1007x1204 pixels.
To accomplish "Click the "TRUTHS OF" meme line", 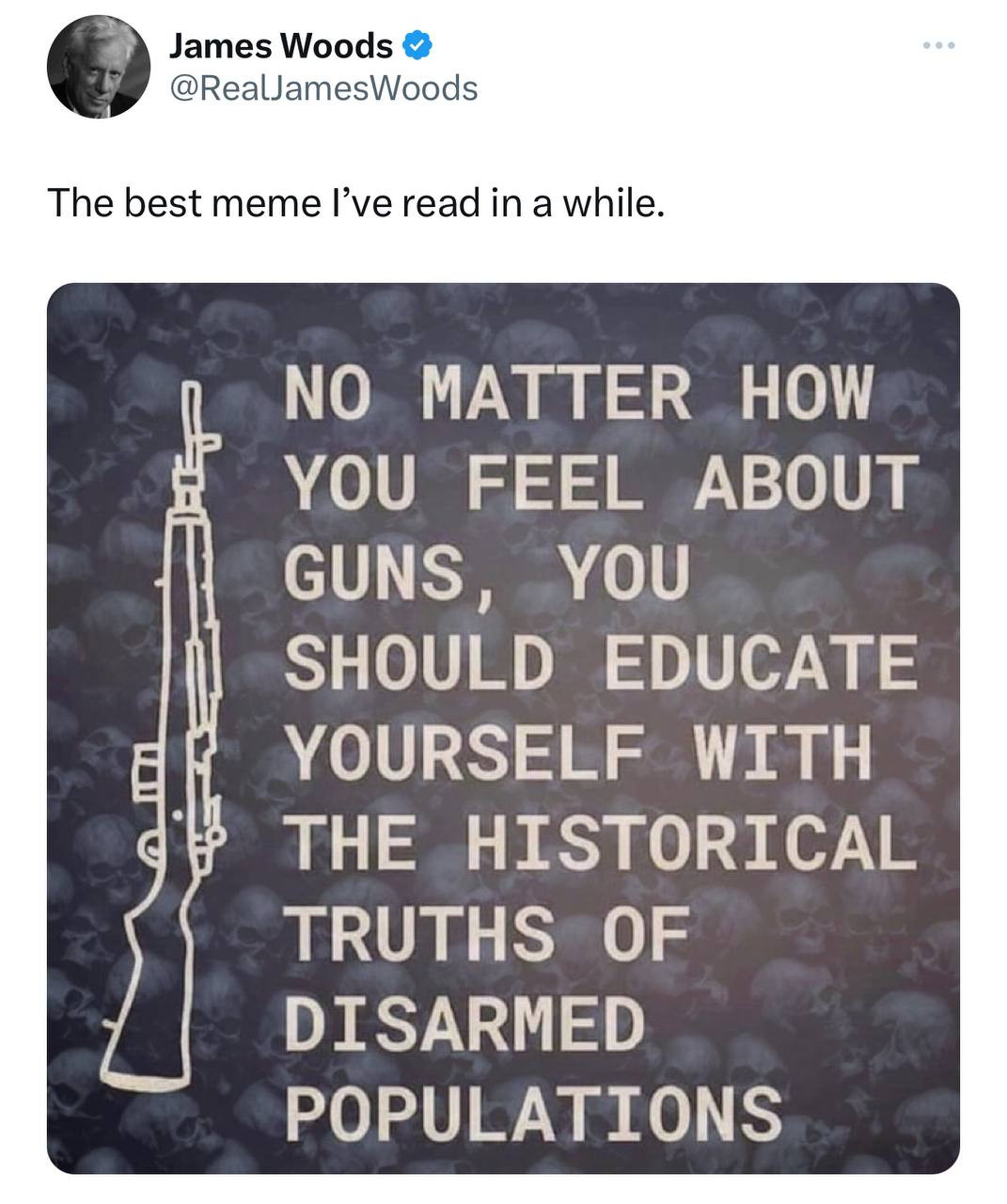I will [488, 931].
